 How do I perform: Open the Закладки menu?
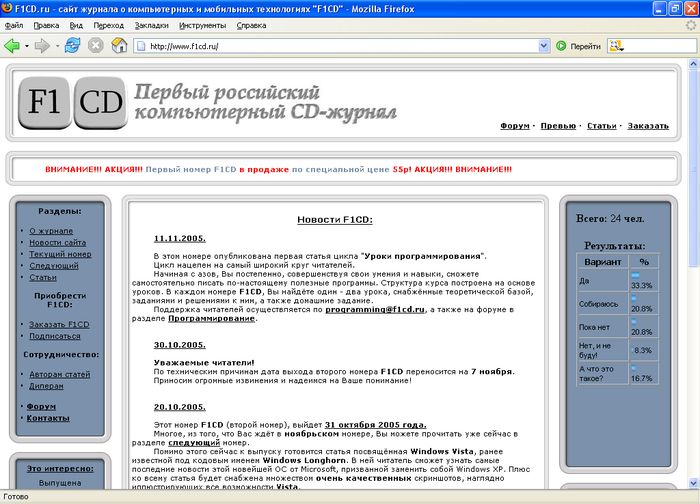click(152, 25)
